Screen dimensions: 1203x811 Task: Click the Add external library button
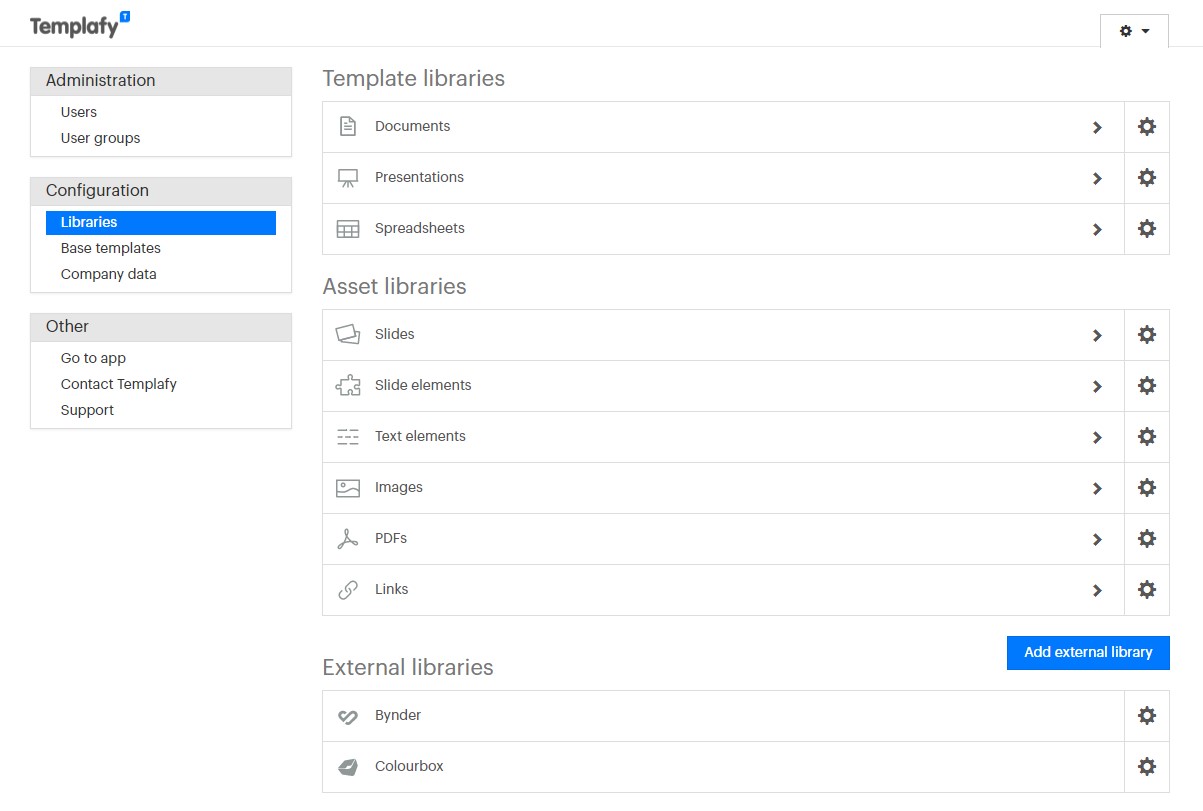click(1088, 653)
